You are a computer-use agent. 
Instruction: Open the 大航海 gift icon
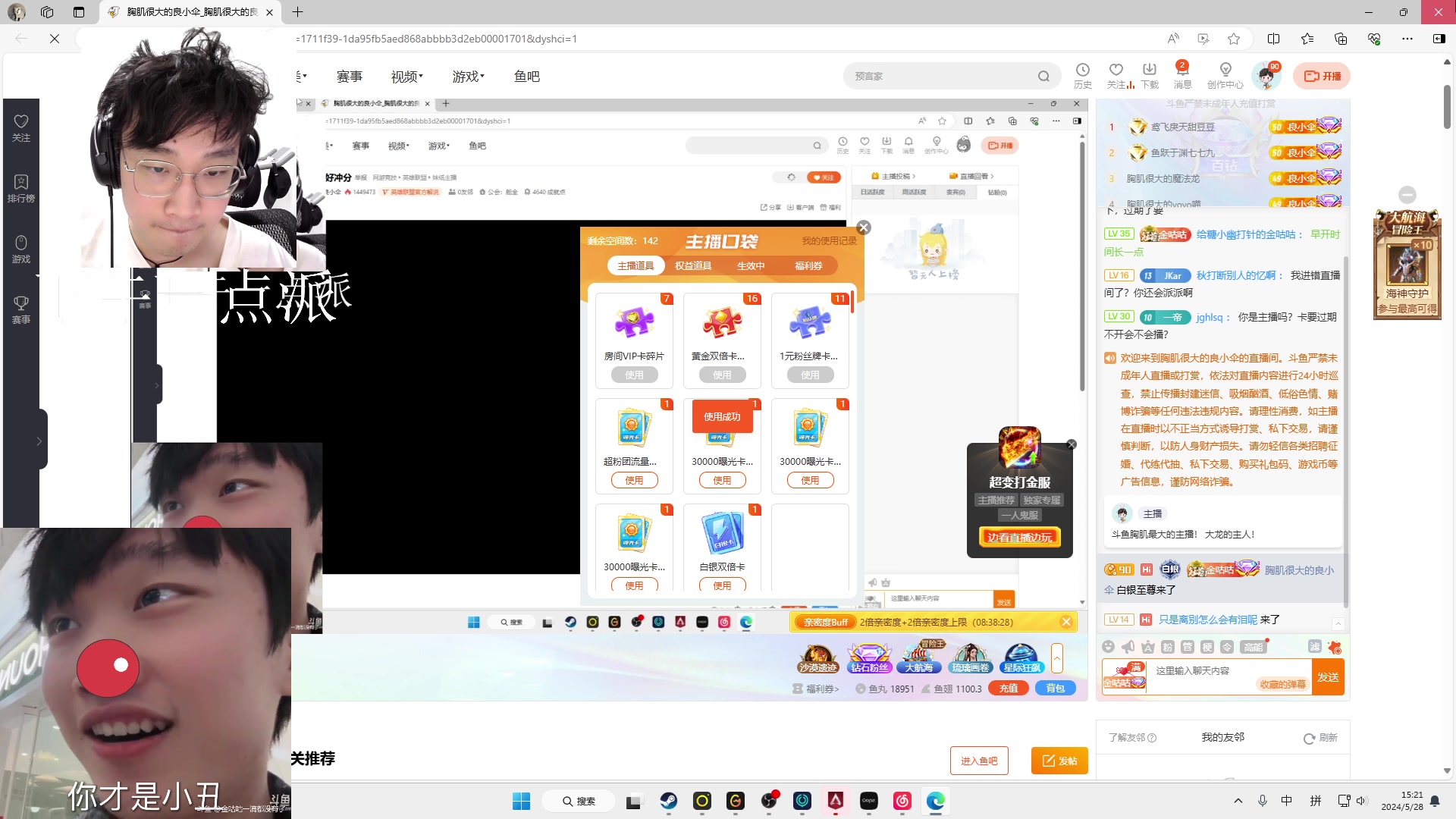click(919, 658)
